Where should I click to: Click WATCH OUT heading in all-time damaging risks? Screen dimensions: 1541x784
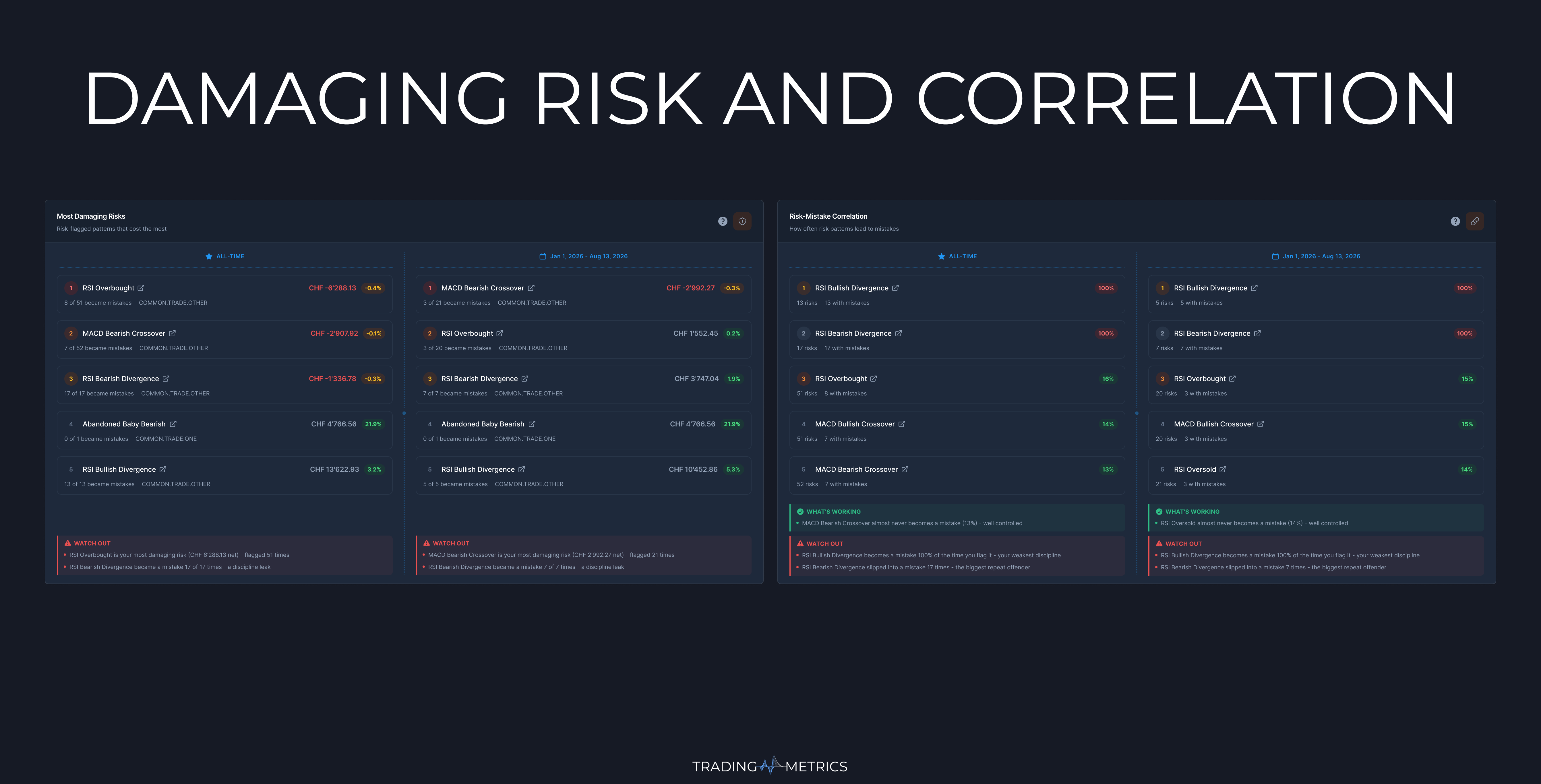[x=92, y=544]
